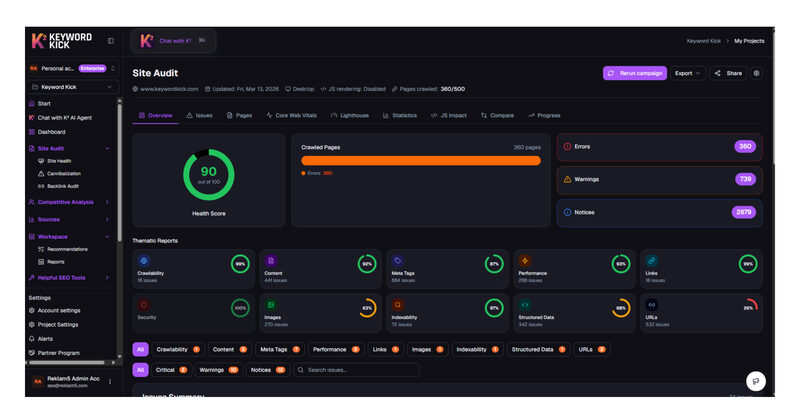Viewport: 800px width, 417px height.
Task: Open the JS Impact tab
Action: pyautogui.click(x=448, y=115)
